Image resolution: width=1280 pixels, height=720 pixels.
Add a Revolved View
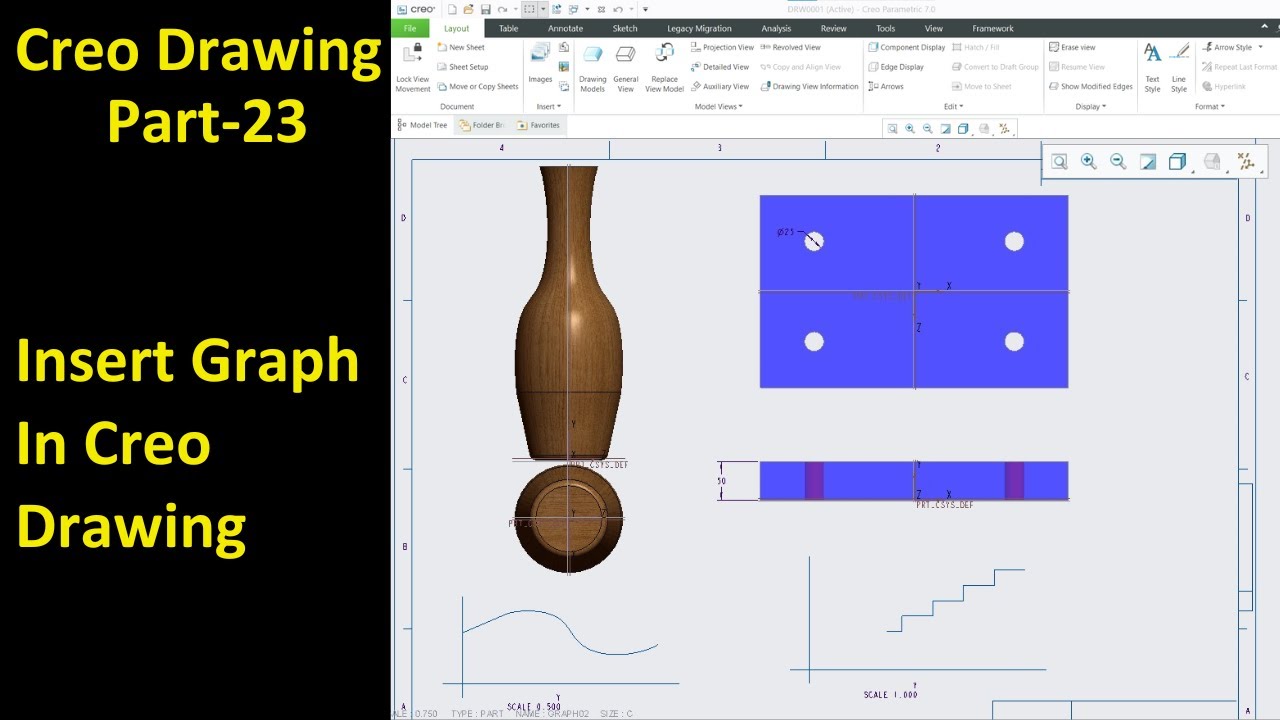coord(791,47)
